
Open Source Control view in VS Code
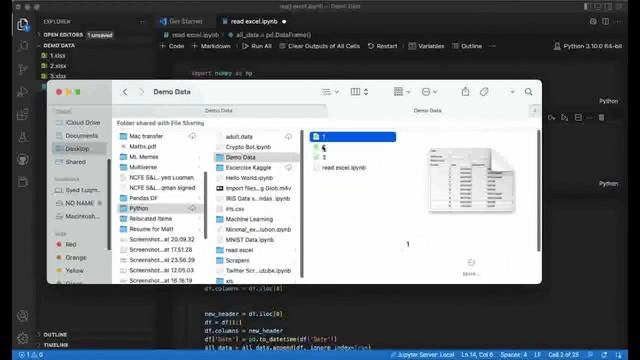pos(23,69)
